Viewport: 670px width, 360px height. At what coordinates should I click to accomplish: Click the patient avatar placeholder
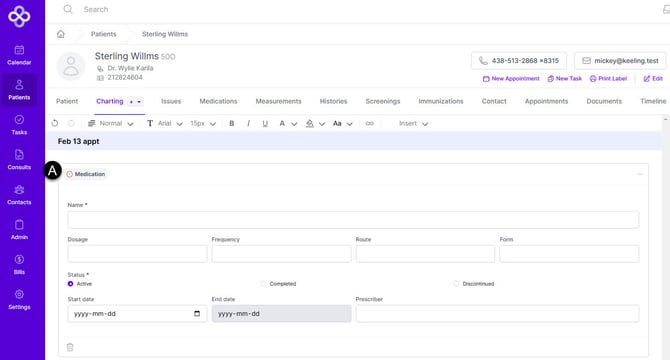[x=71, y=66]
